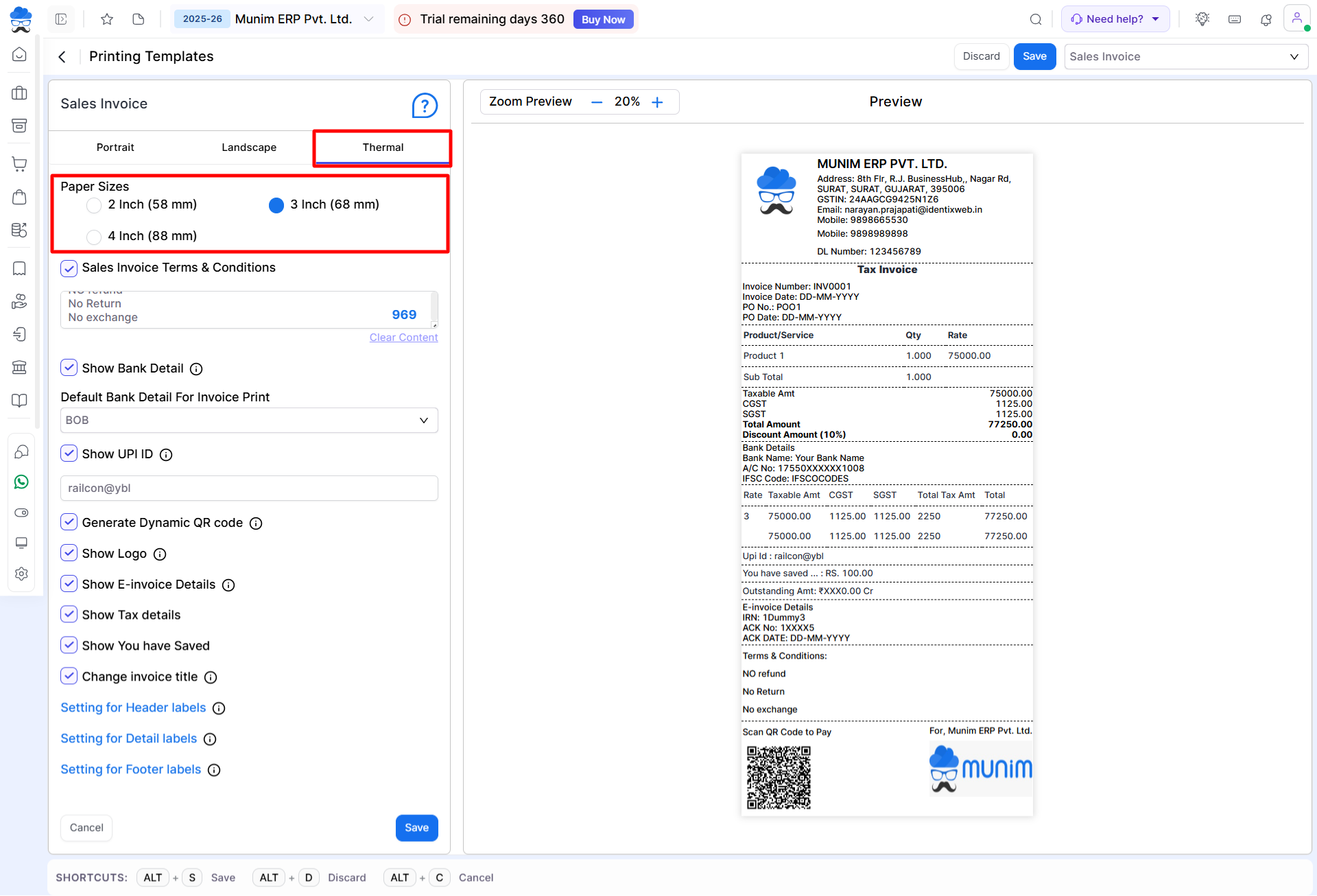This screenshot has height=896, width=1317.
Task: Toggle Generate Dynamic QR code checkbox
Action: [x=69, y=522]
